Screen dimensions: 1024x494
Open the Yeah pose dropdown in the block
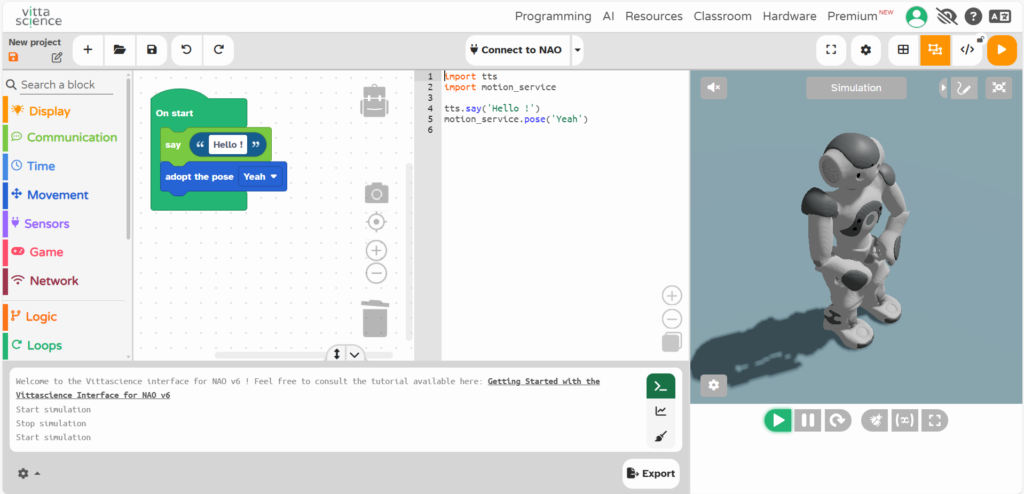point(261,177)
